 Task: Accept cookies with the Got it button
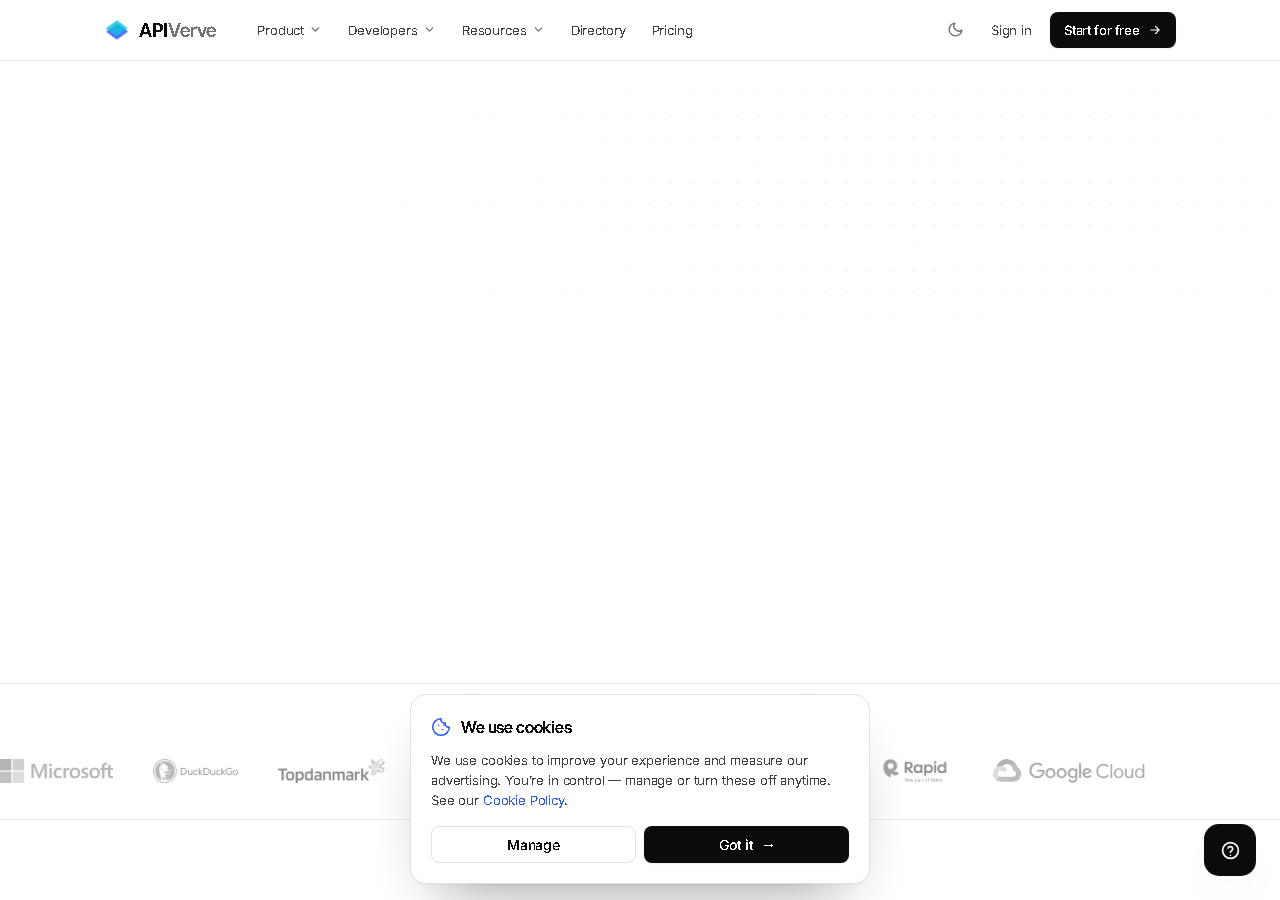(x=746, y=845)
